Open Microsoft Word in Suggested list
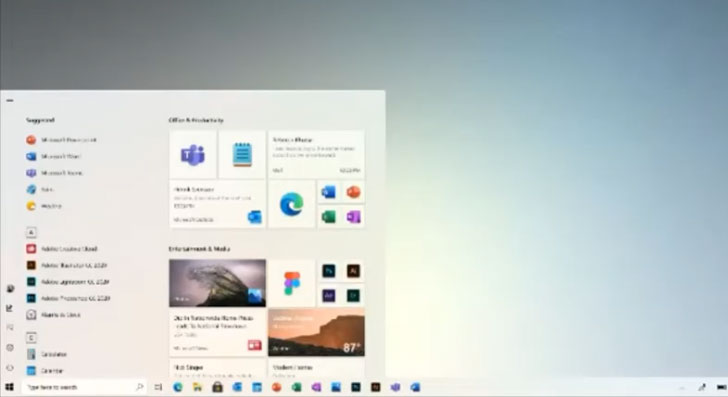Viewport: 728px width, 397px height. tap(54, 156)
